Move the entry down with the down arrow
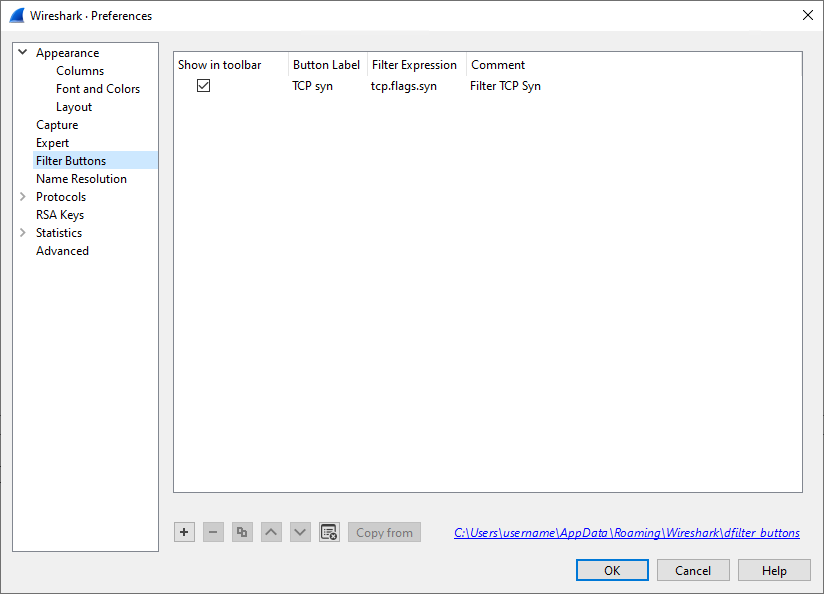The height and width of the screenshot is (594, 824). click(300, 532)
